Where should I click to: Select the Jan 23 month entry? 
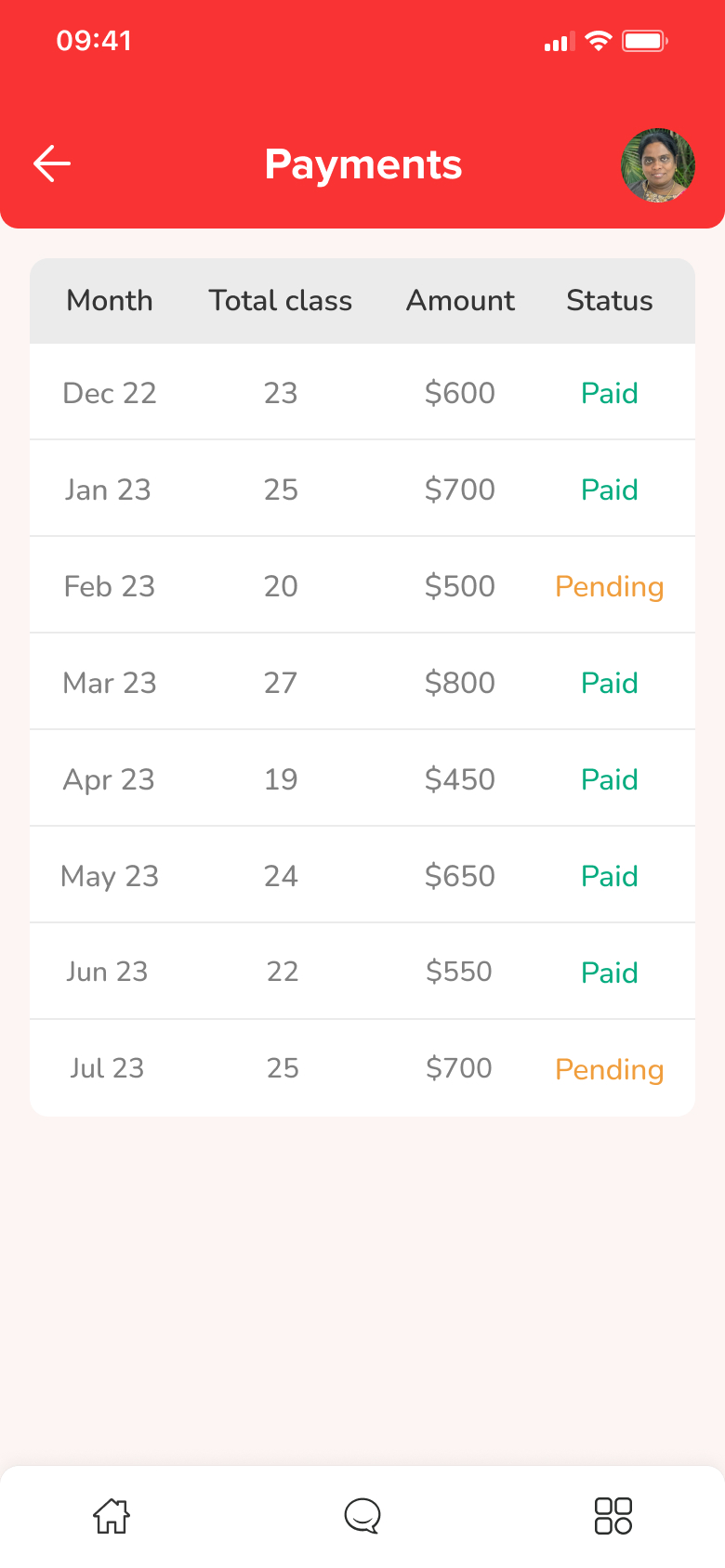(108, 490)
